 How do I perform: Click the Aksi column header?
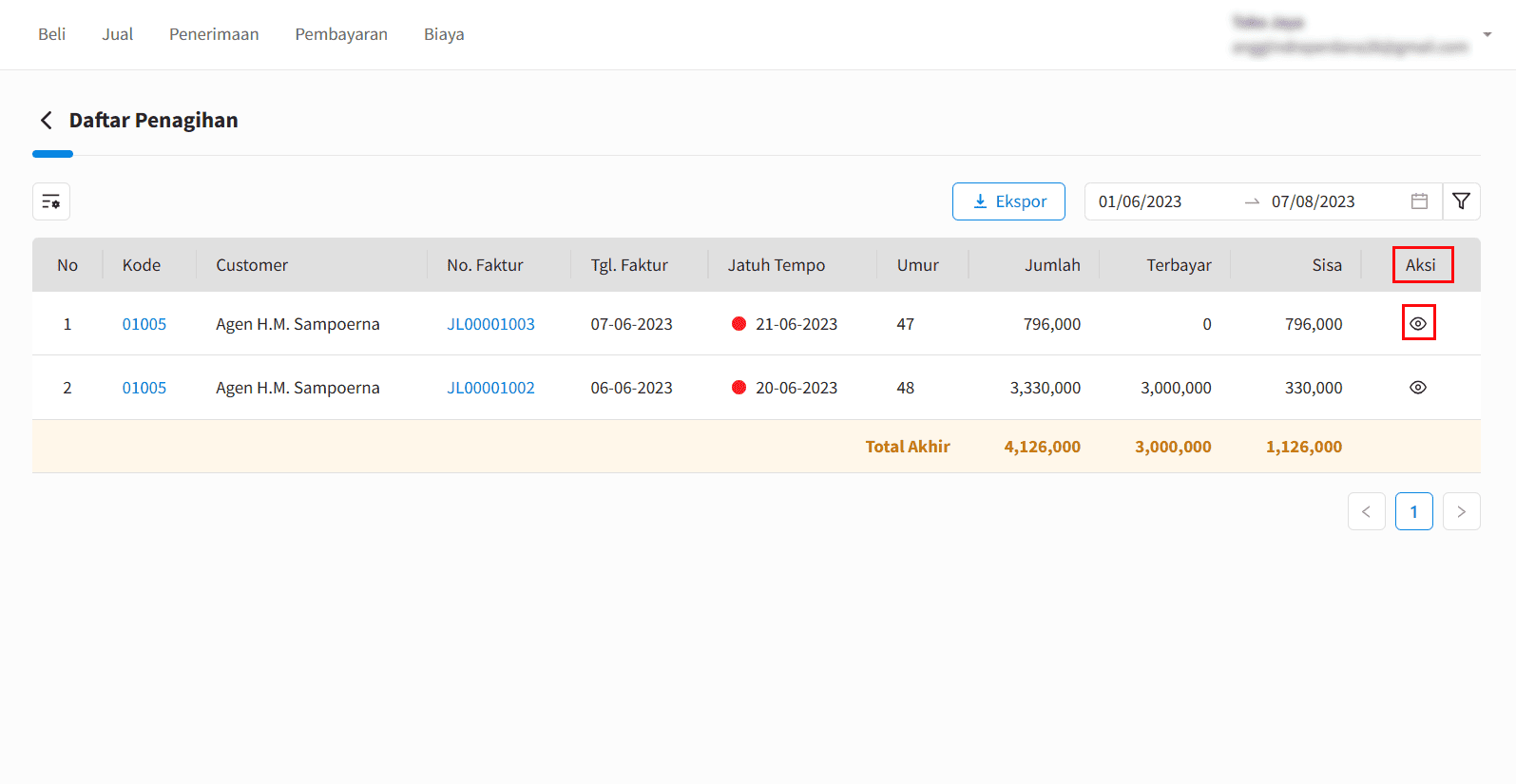tap(1421, 265)
